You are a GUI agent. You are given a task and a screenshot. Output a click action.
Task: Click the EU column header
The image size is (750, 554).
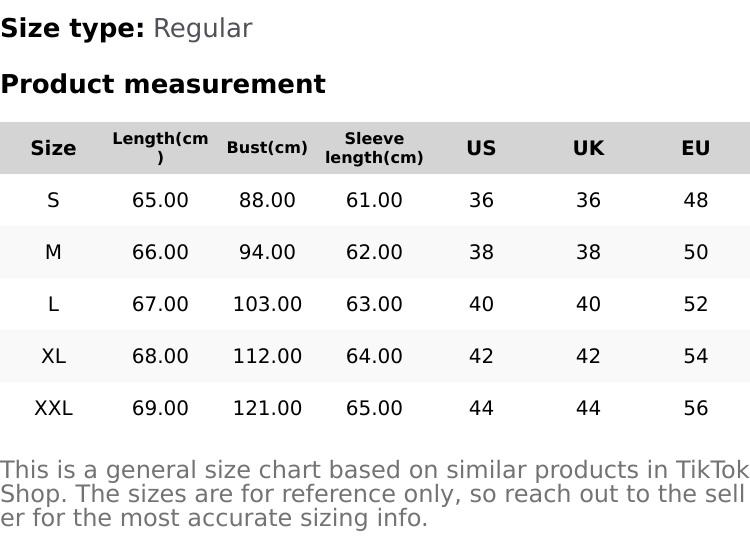coord(695,148)
